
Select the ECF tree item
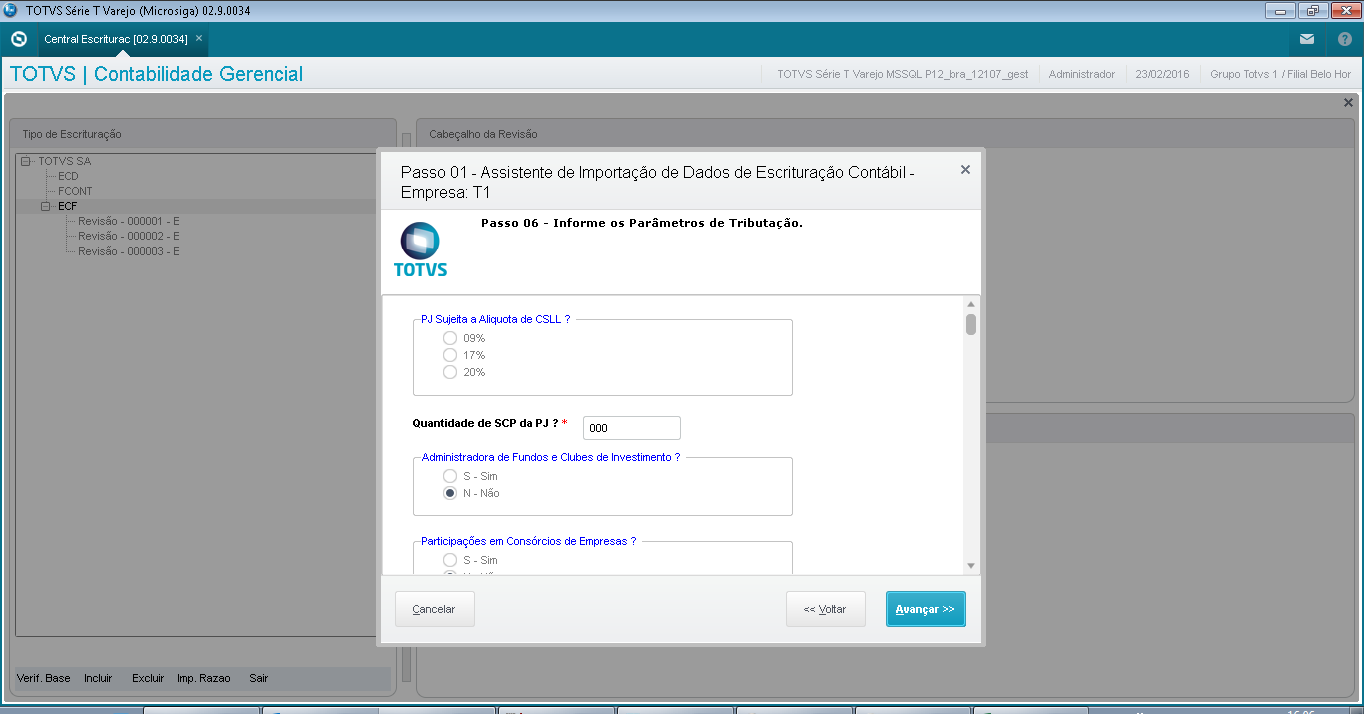coord(67,206)
